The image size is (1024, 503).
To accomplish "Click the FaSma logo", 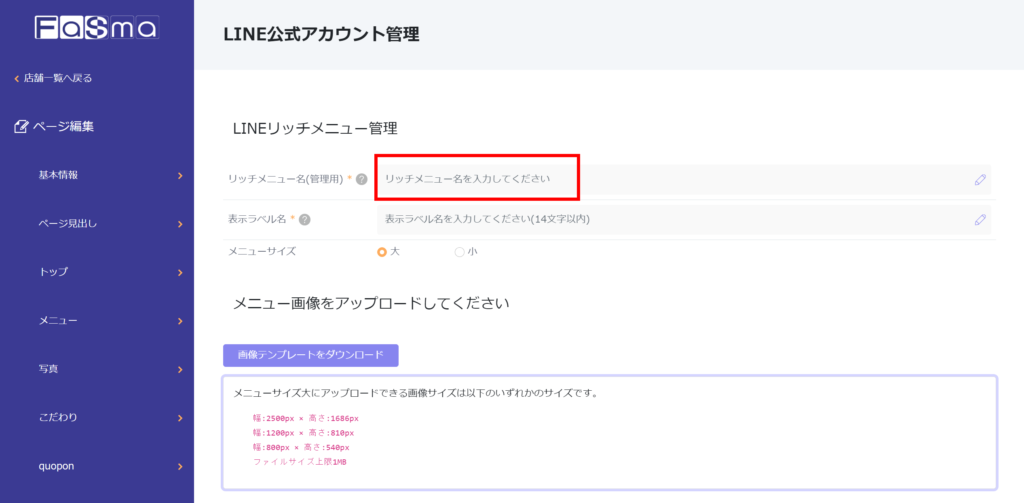I will (96, 27).
